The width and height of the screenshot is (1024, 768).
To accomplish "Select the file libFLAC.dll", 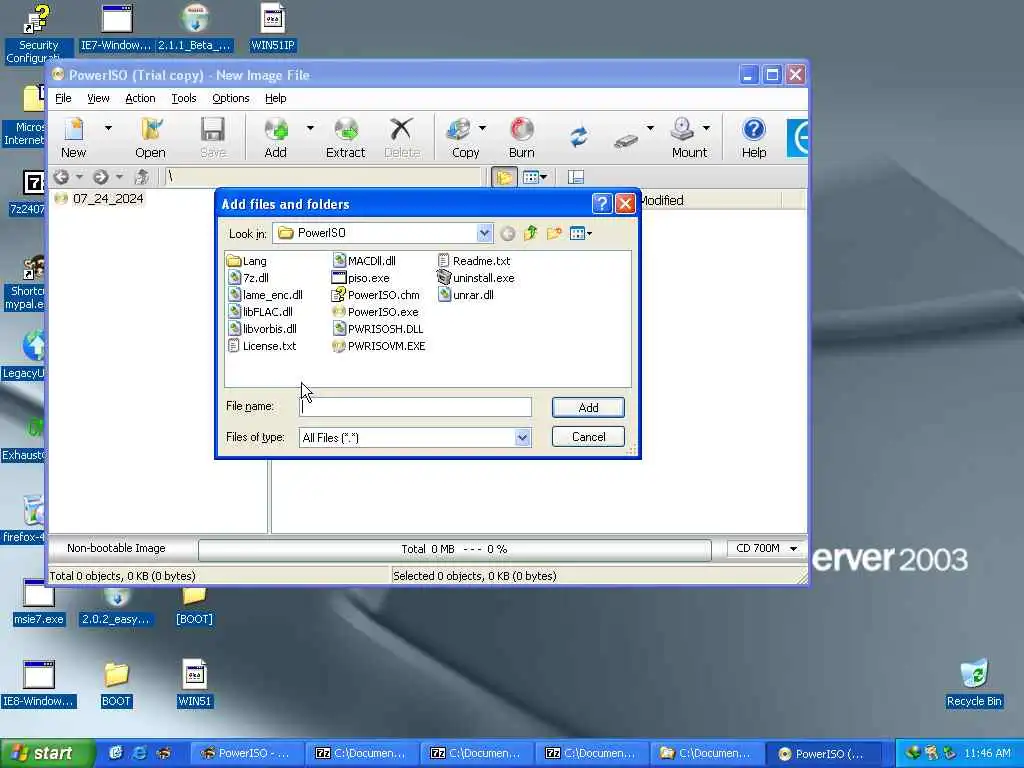I will 261,312.
